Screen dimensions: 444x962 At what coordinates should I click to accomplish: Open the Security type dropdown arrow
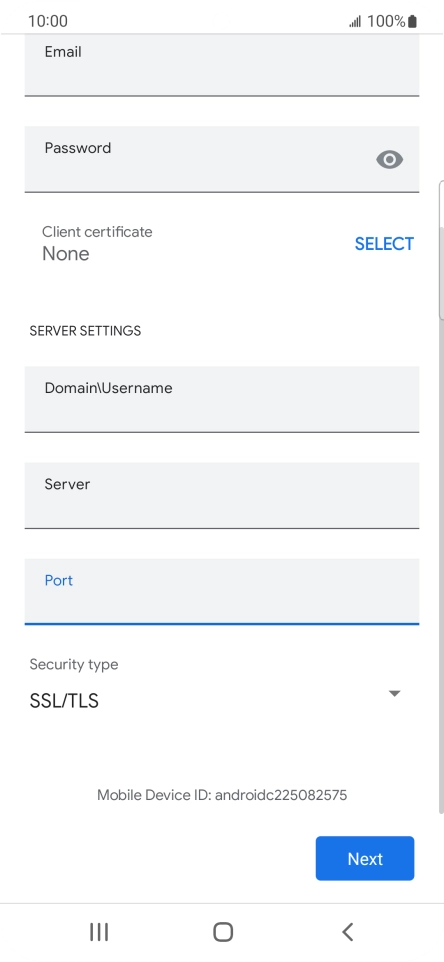[x=394, y=693]
